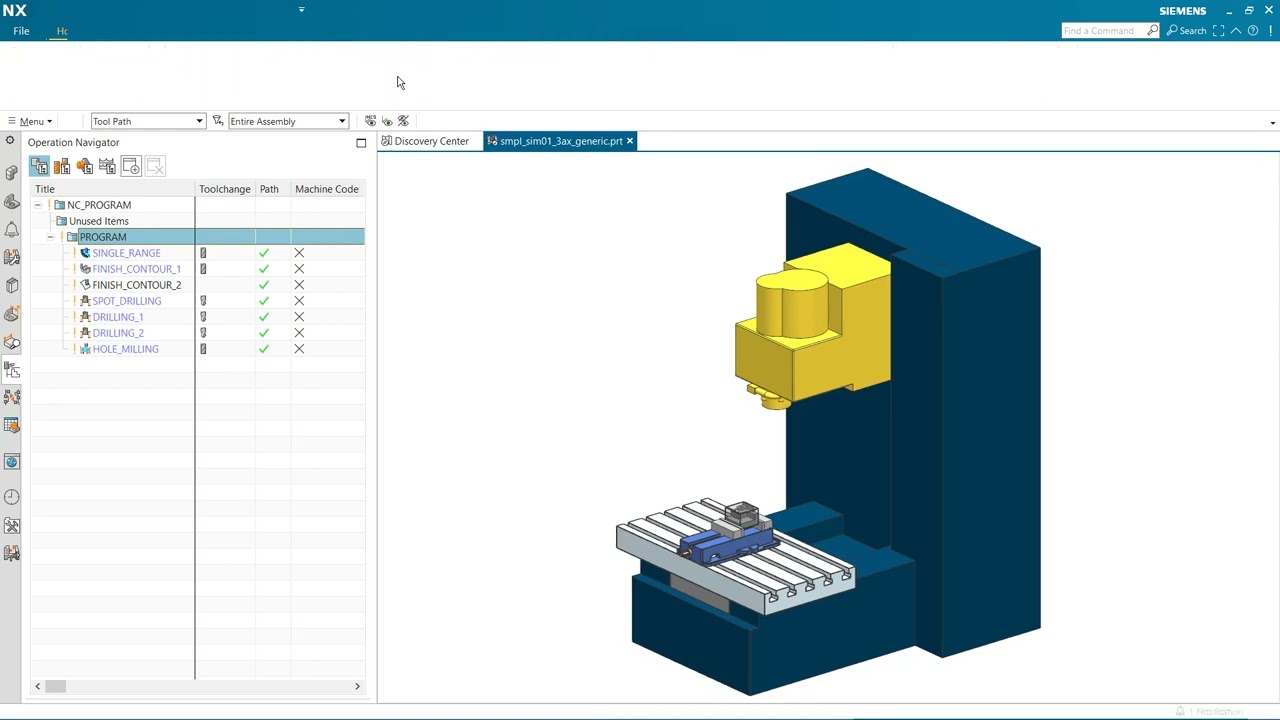Viewport: 1280px width, 720px height.
Task: Select the SINGLE_RANGE operation
Action: [126, 253]
